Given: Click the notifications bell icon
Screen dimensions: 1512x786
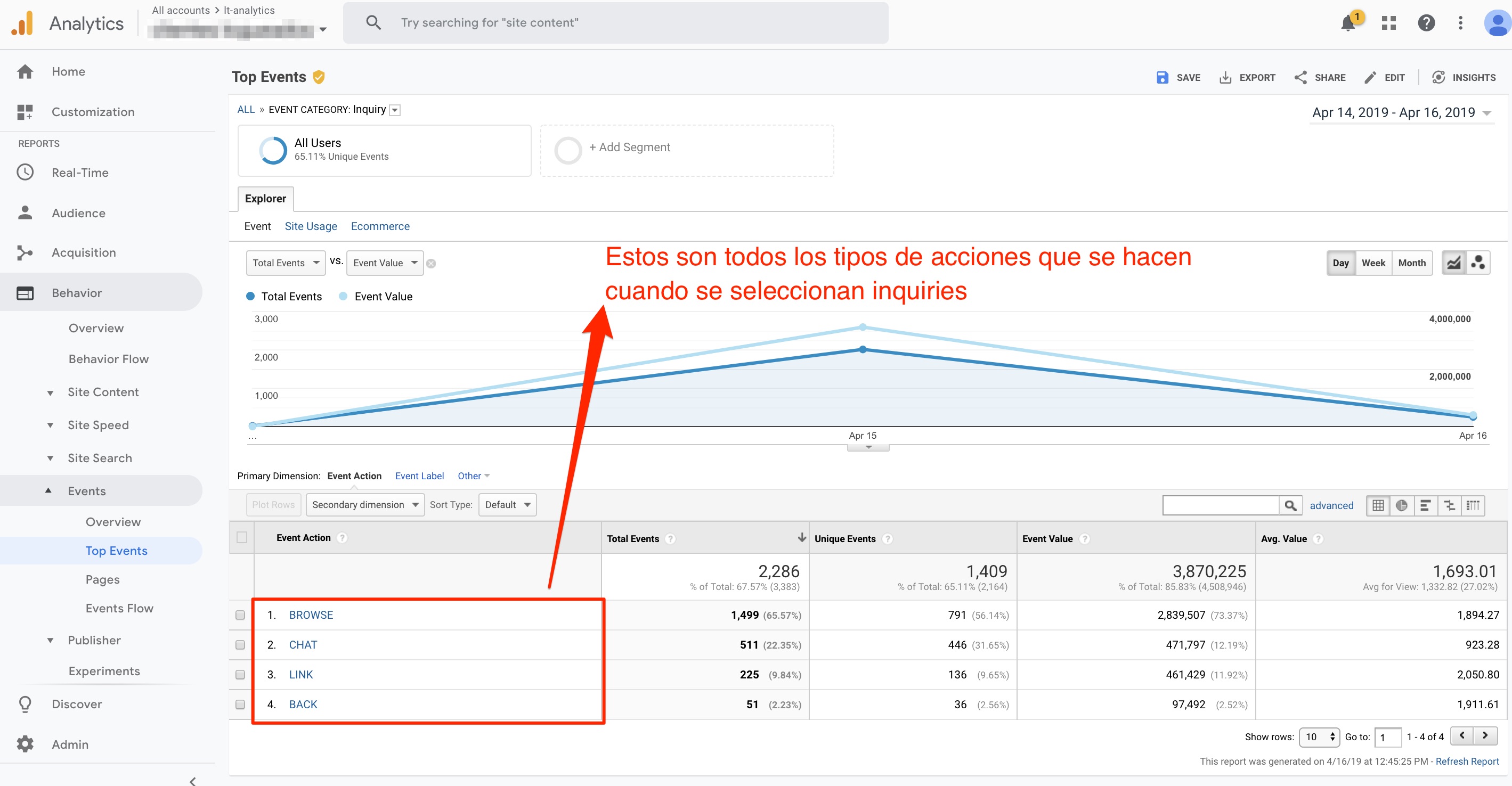Looking at the screenshot, I should 1348,23.
